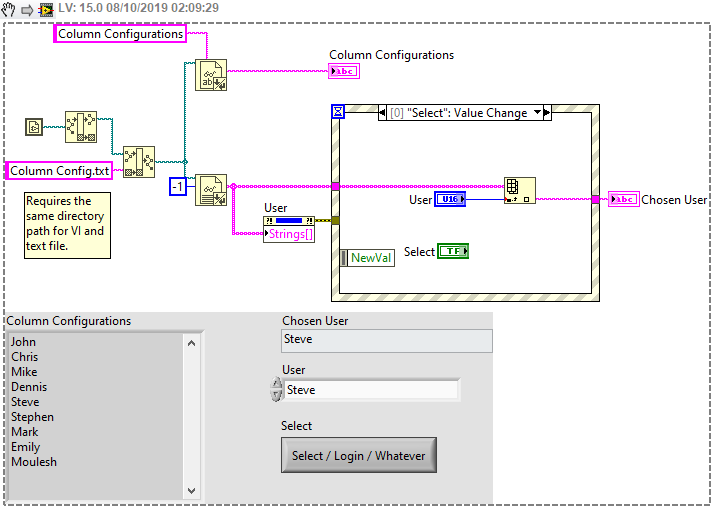
Task: Click the event structure timeout hourglass terminal
Action: (x=338, y=111)
